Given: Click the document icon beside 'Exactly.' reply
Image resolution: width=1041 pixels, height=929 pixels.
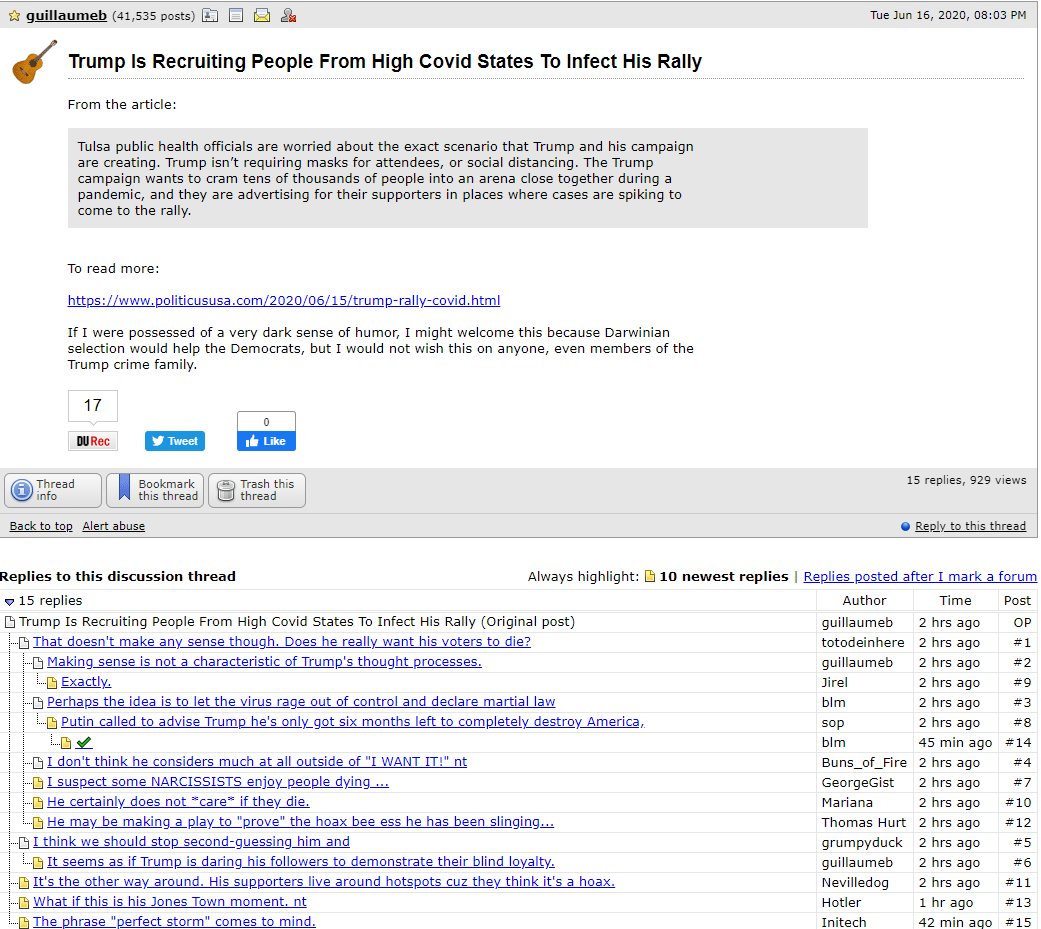Looking at the screenshot, I should 52,683.
